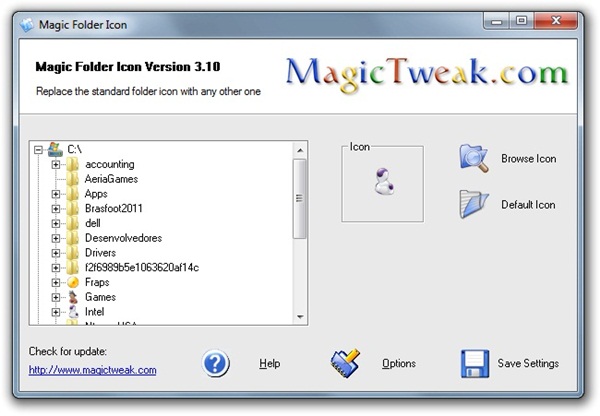Image resolution: width=600 pixels, height=416 pixels.
Task: Click the Magic Folder Icon title bar icon
Action: 27,24
